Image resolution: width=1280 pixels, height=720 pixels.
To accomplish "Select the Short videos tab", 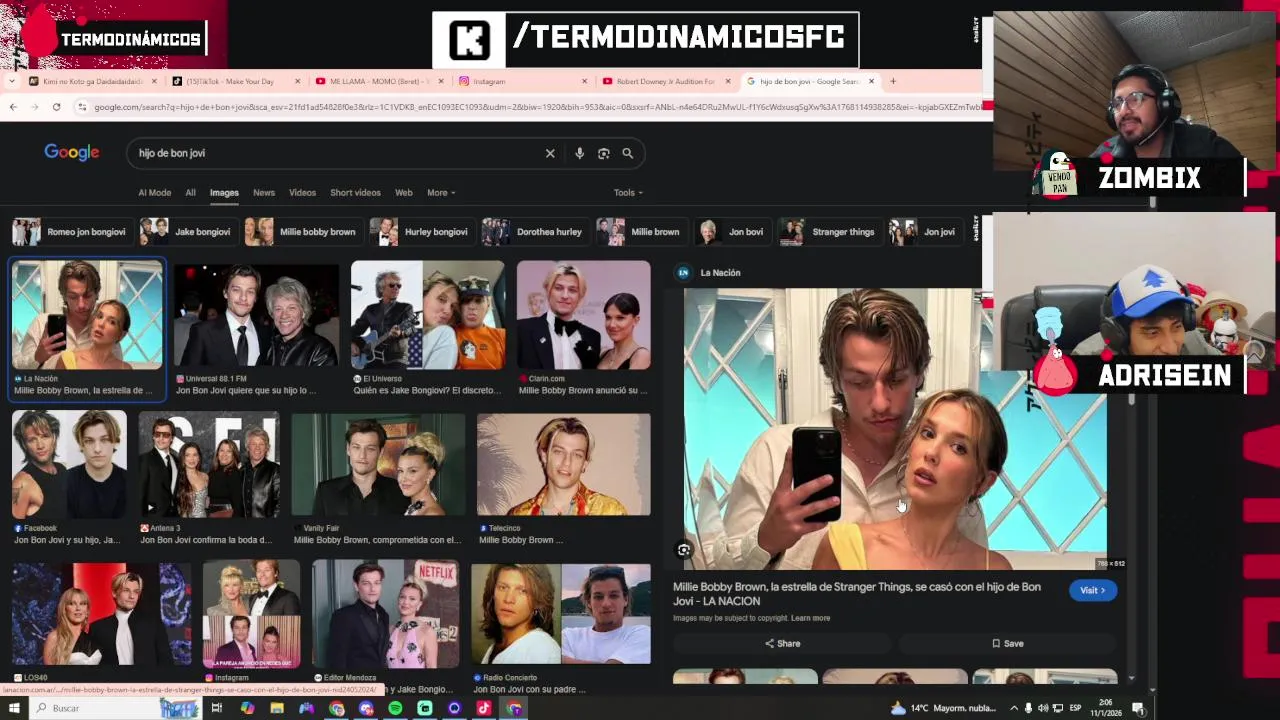I will coord(355,192).
